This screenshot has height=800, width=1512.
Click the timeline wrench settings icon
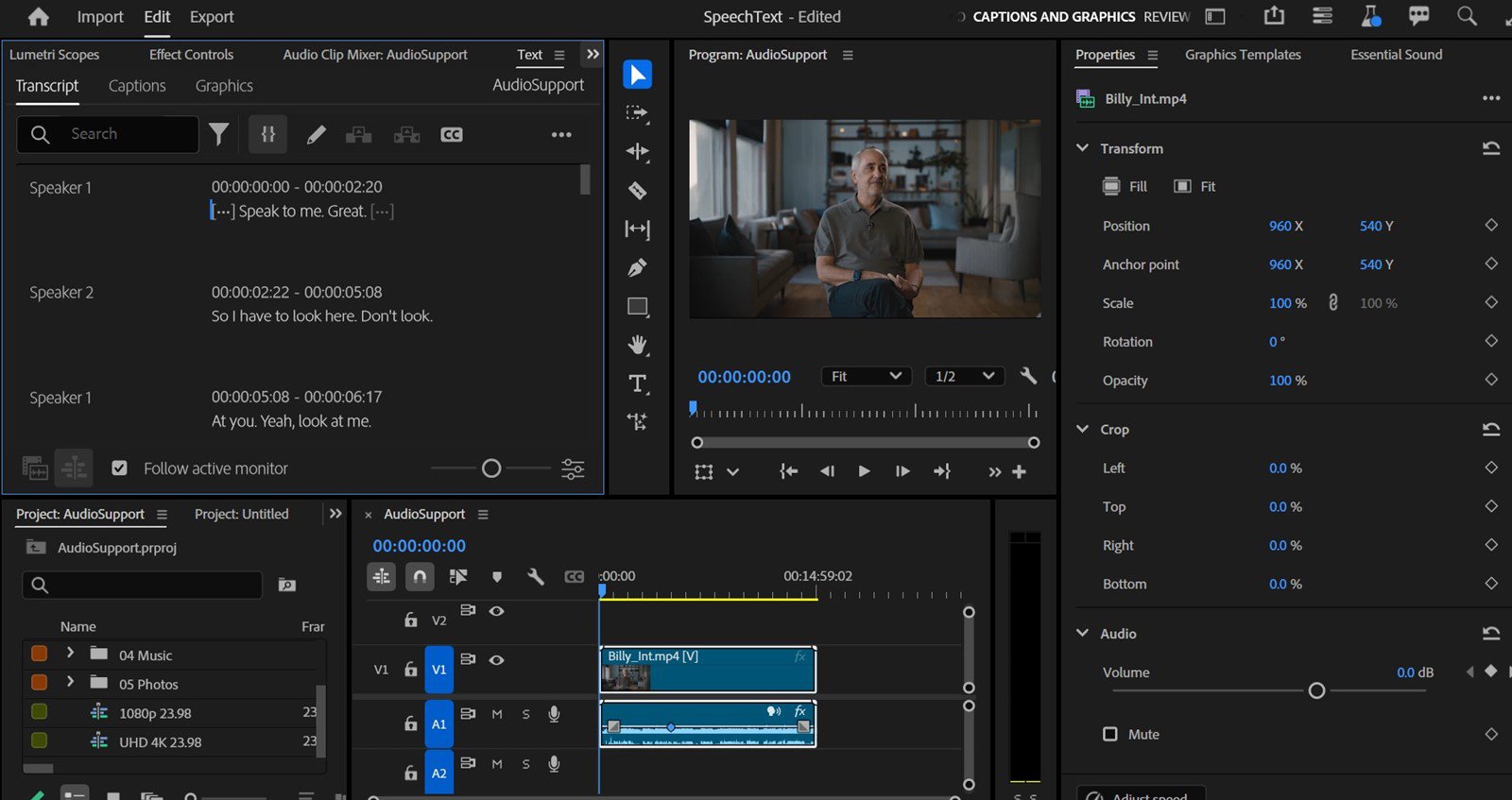(535, 576)
